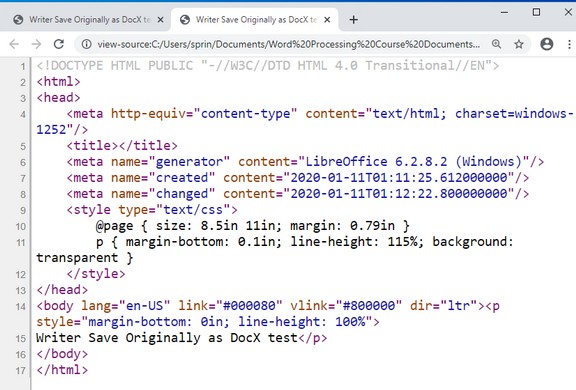Reload the view-source page
This screenshot has width=576, height=390.
point(59,44)
